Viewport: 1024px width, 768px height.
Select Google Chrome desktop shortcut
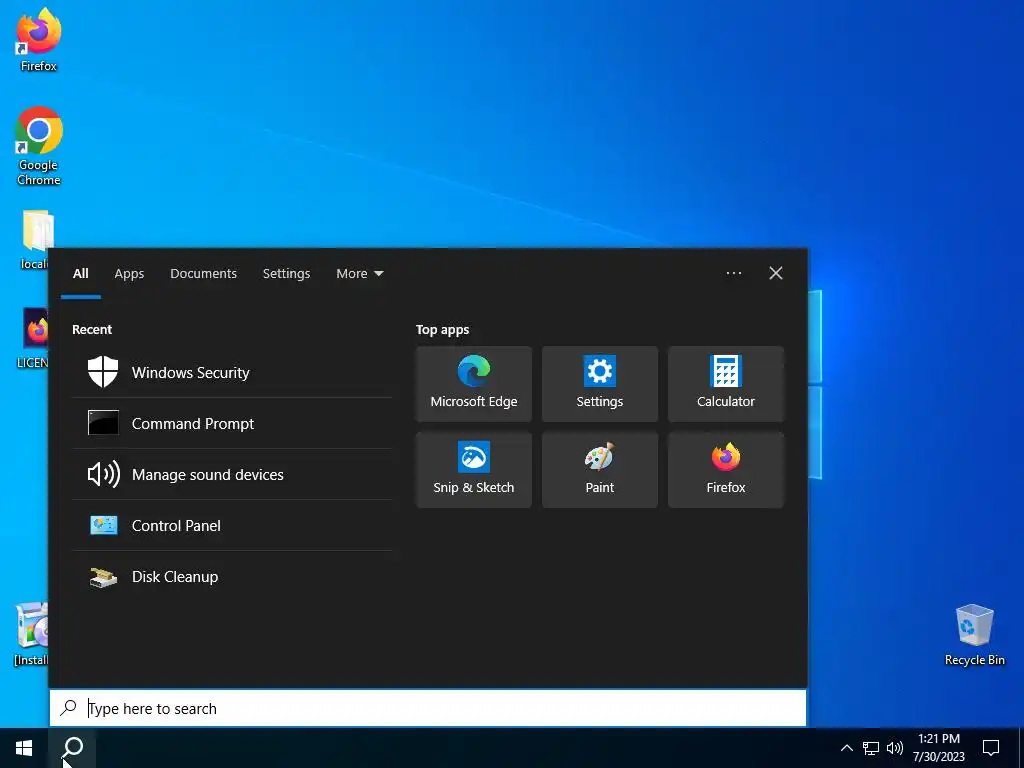pyautogui.click(x=39, y=146)
